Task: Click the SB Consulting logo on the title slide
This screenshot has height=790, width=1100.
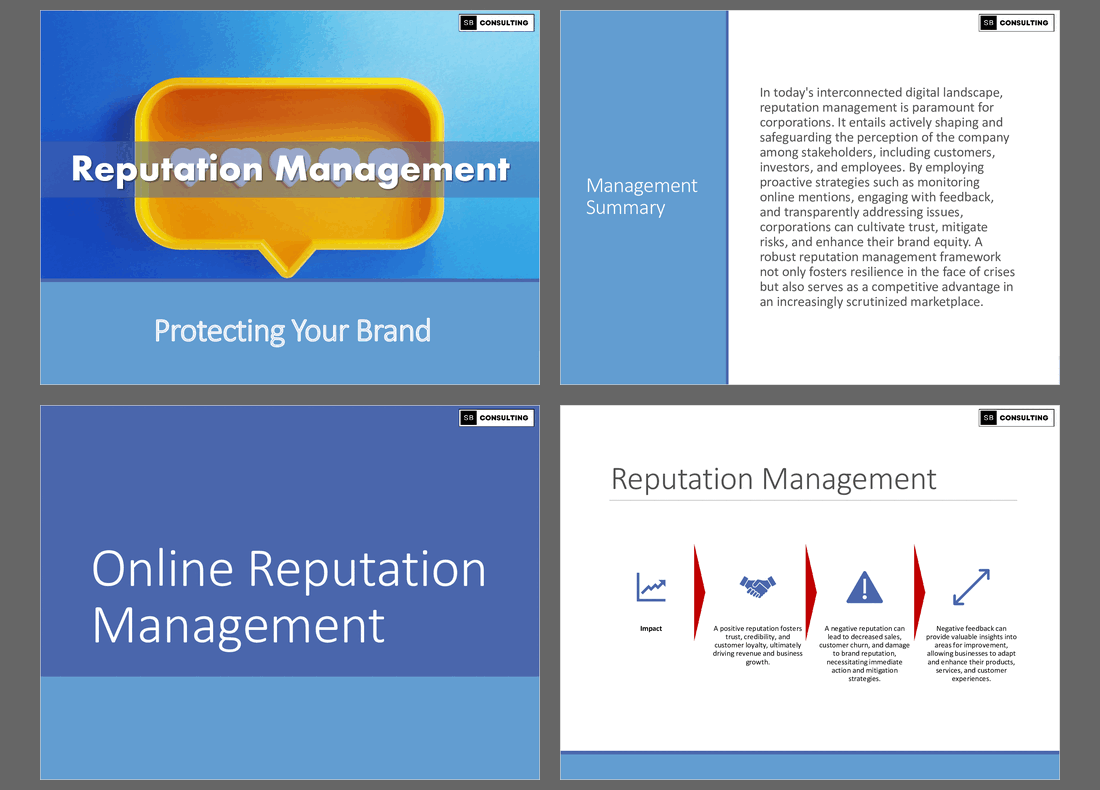Action: [x=496, y=22]
